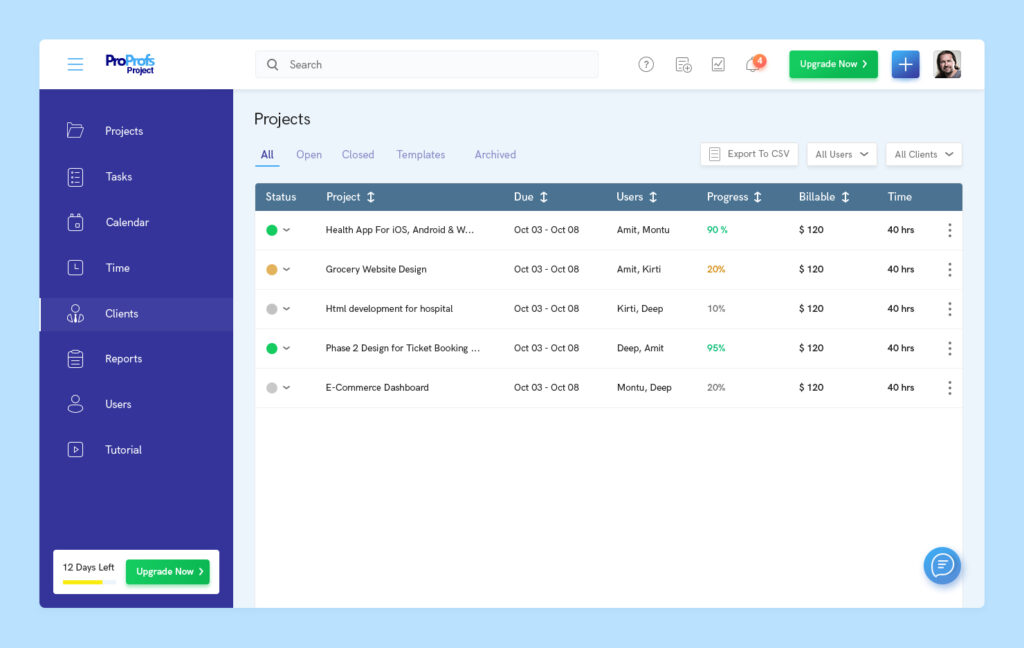The height and width of the screenshot is (648, 1024).
Task: Click the Tasks checklist icon in sidebar
Action: click(x=75, y=177)
